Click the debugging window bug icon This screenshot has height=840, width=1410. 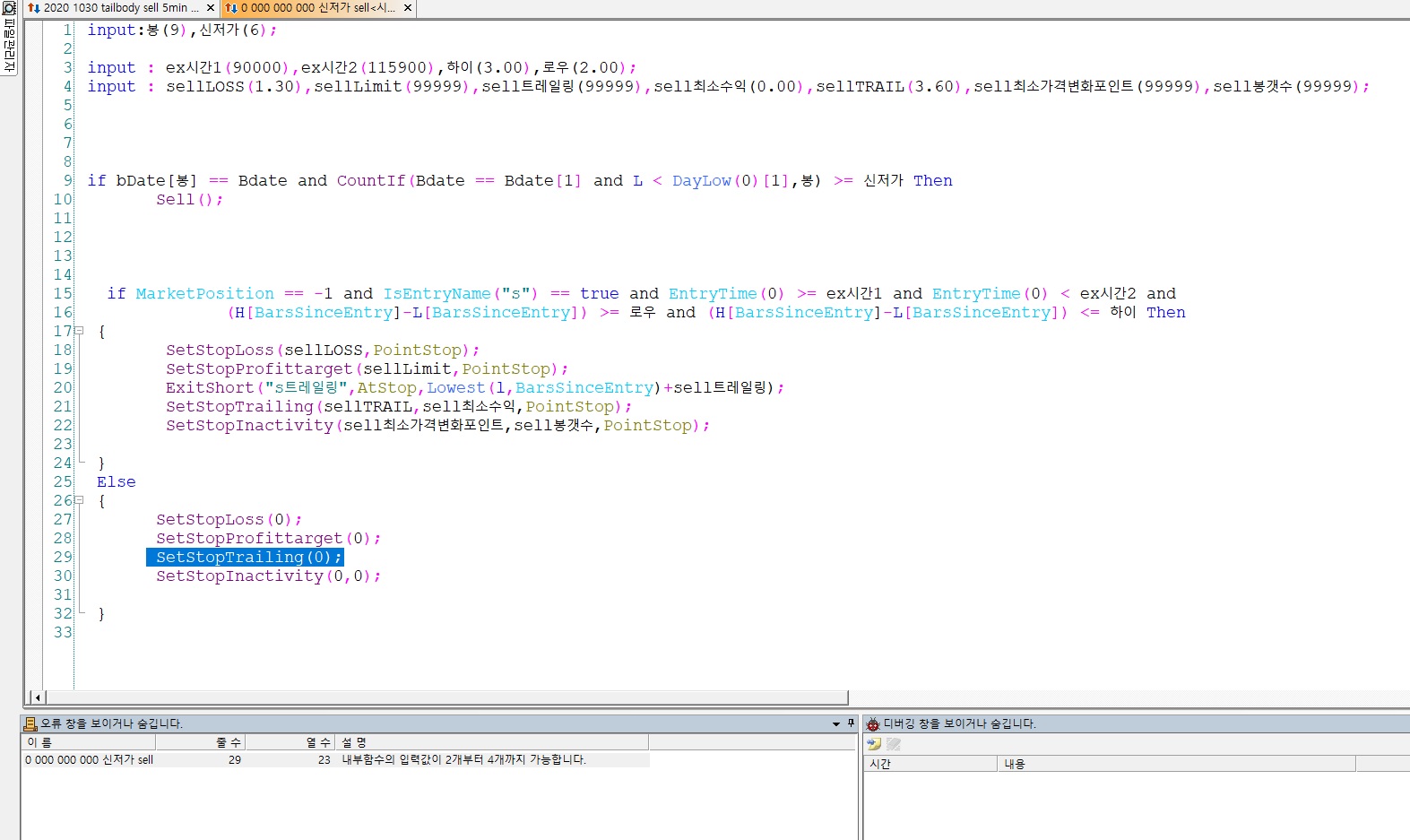pos(873,723)
